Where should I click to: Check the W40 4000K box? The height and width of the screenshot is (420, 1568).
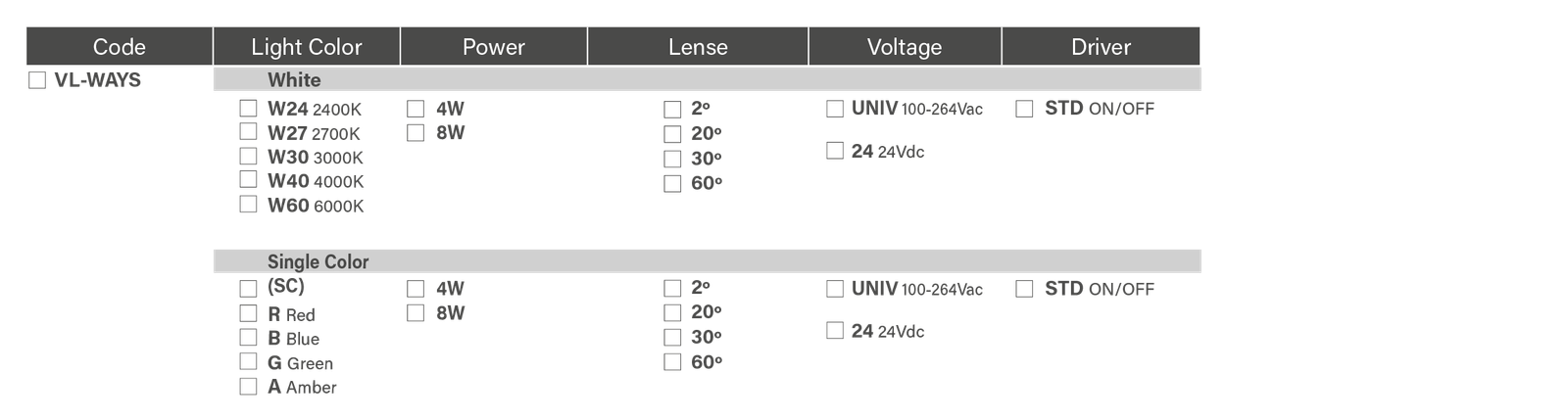pos(249,180)
